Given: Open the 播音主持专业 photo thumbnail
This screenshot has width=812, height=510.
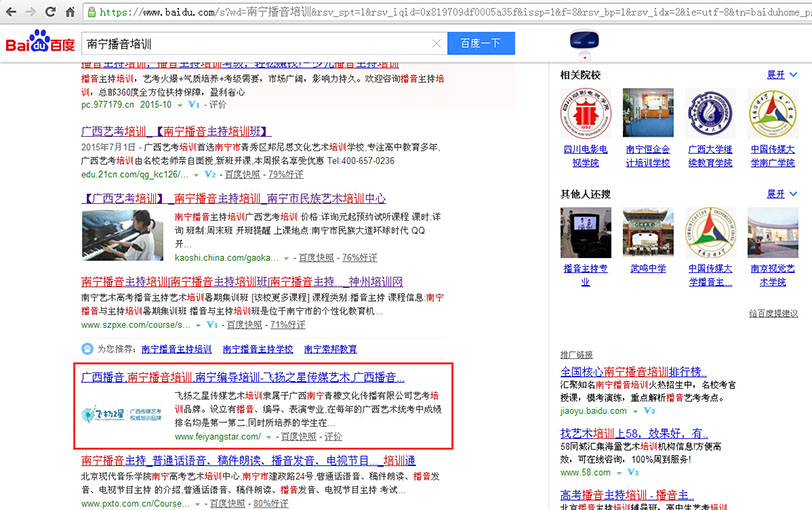Looking at the screenshot, I should coord(585,232).
